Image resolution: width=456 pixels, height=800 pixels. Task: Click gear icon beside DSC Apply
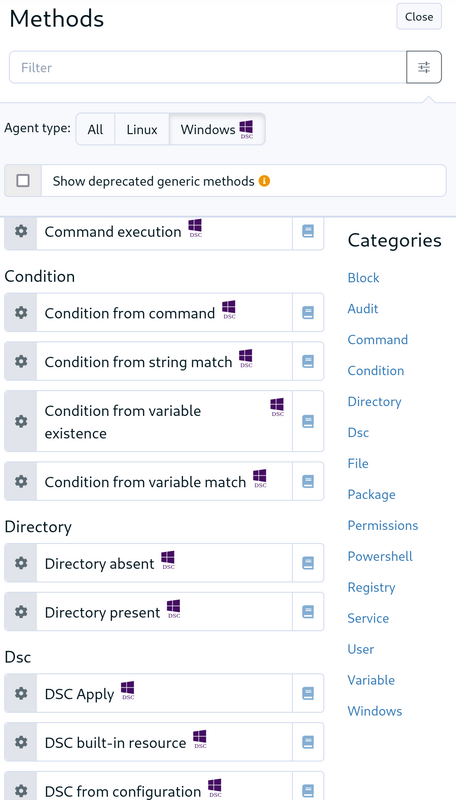(x=21, y=693)
